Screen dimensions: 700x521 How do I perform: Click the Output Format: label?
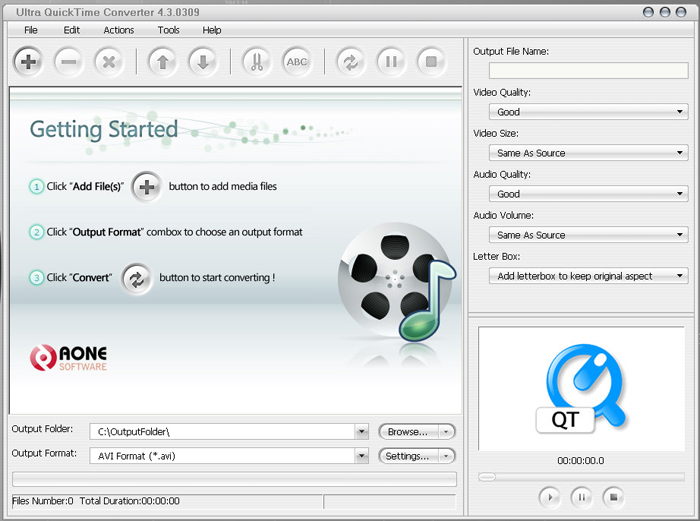coord(44,453)
